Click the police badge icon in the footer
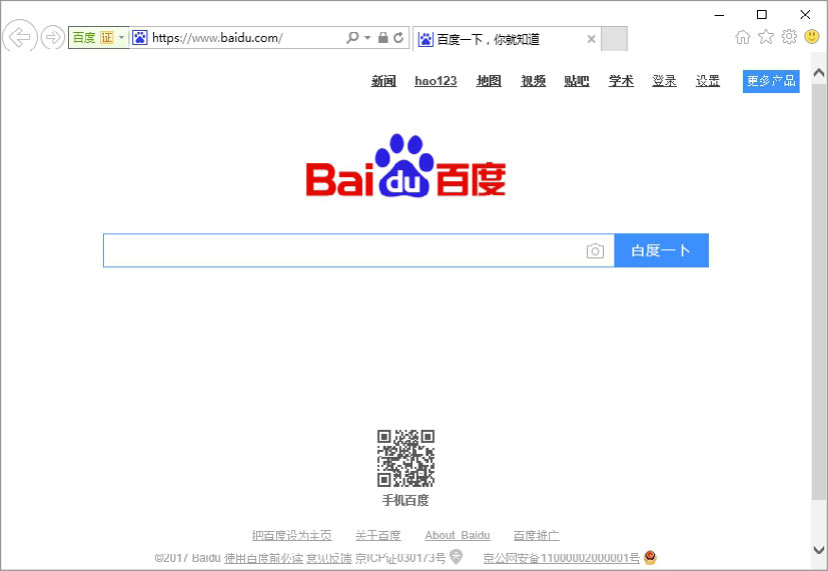 [x=650, y=557]
